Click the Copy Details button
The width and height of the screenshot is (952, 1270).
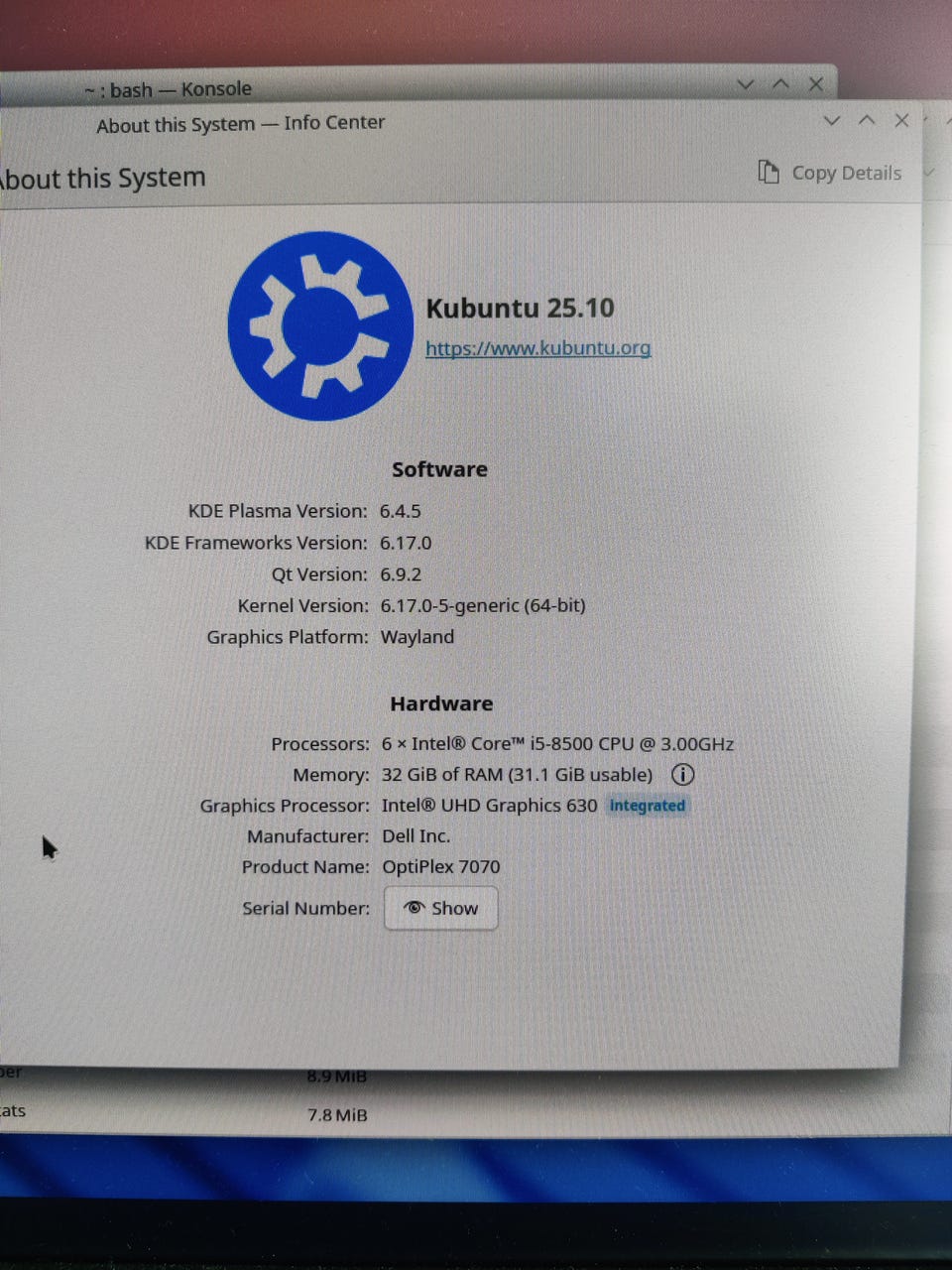tap(830, 173)
